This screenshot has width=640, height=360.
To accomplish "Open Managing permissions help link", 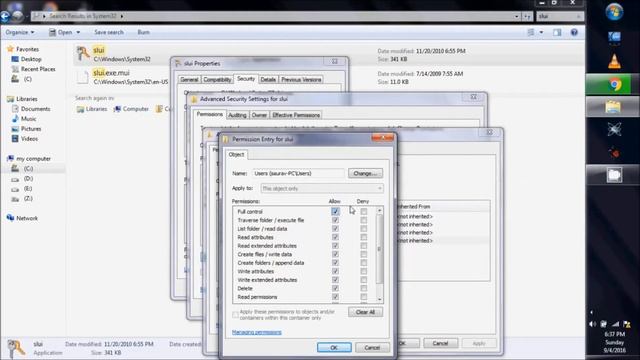I will click(257, 332).
